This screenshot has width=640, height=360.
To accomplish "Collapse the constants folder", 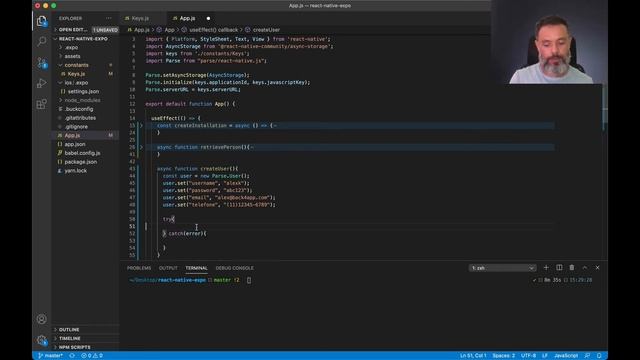I will [x=76, y=65].
